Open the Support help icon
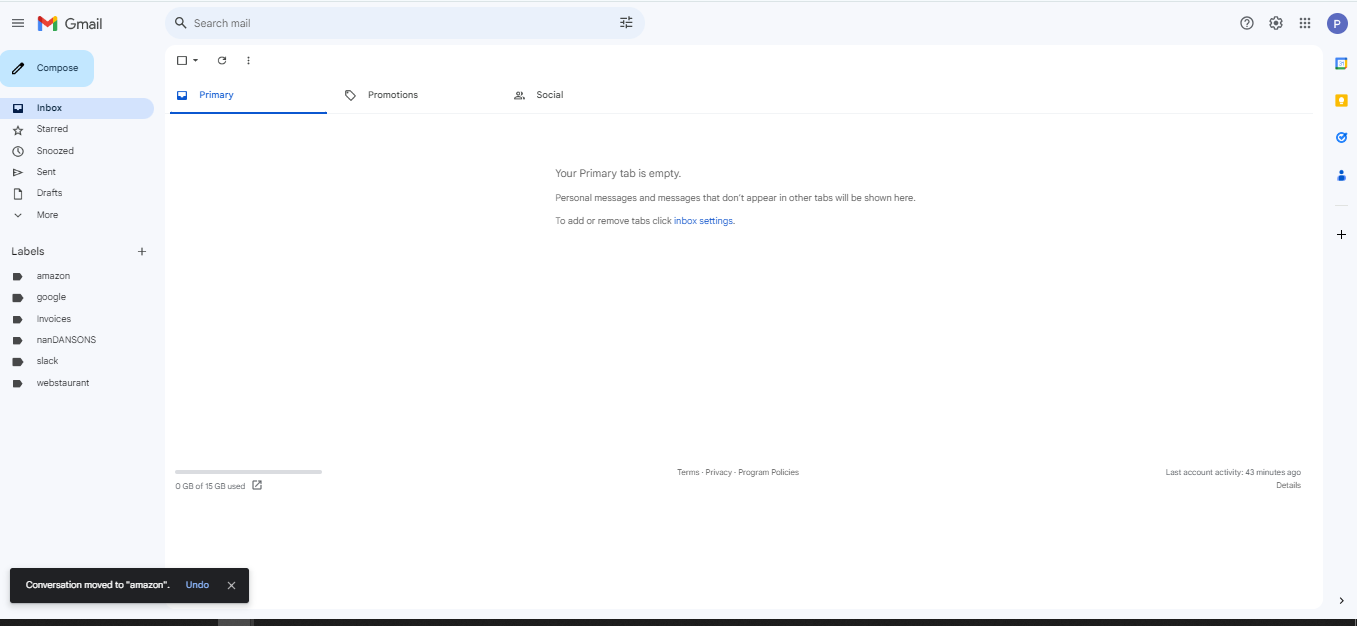The height and width of the screenshot is (626, 1357). coord(1247,23)
